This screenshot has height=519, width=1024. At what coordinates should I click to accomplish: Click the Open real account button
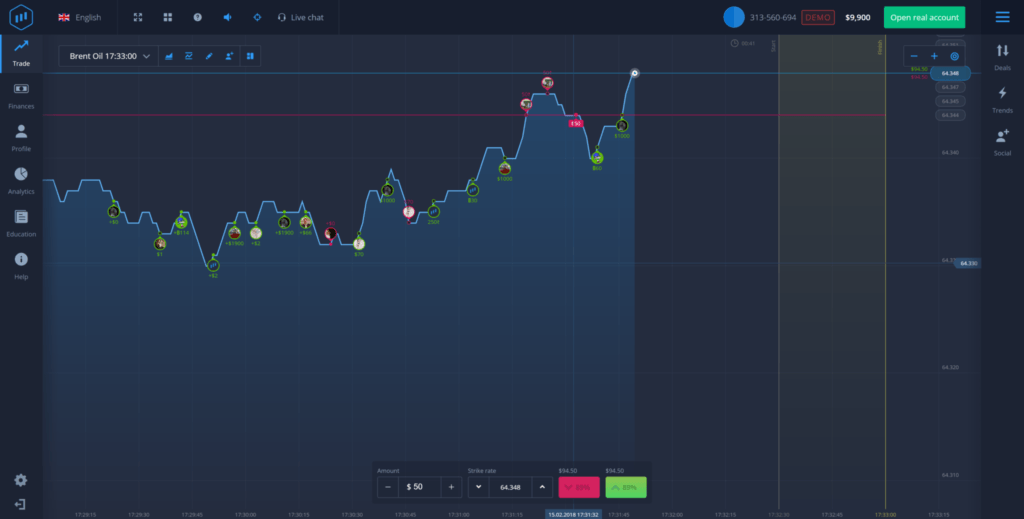click(924, 17)
